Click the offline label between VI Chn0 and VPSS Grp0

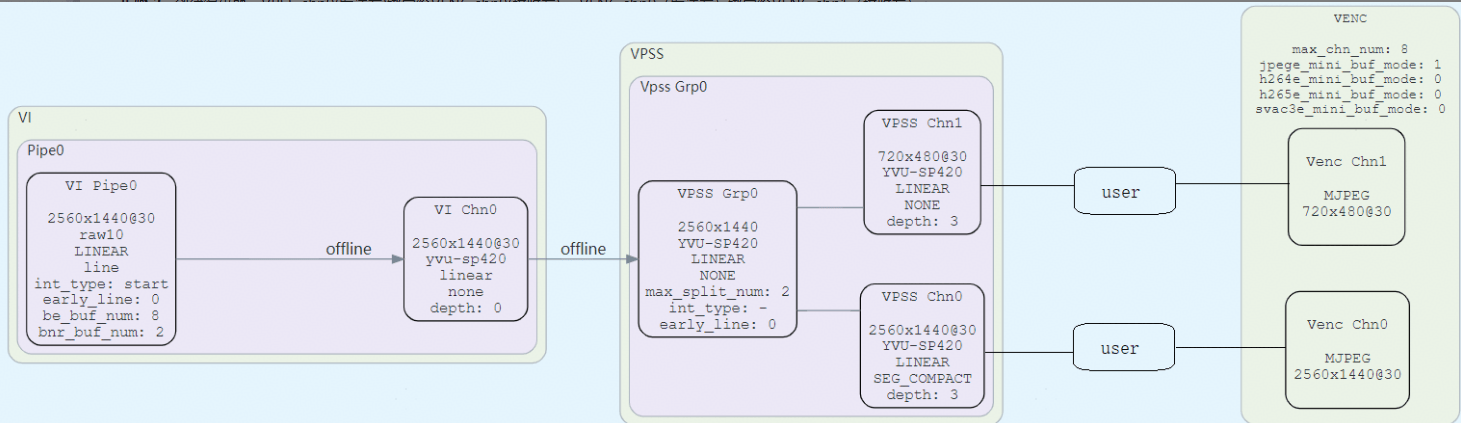584,248
